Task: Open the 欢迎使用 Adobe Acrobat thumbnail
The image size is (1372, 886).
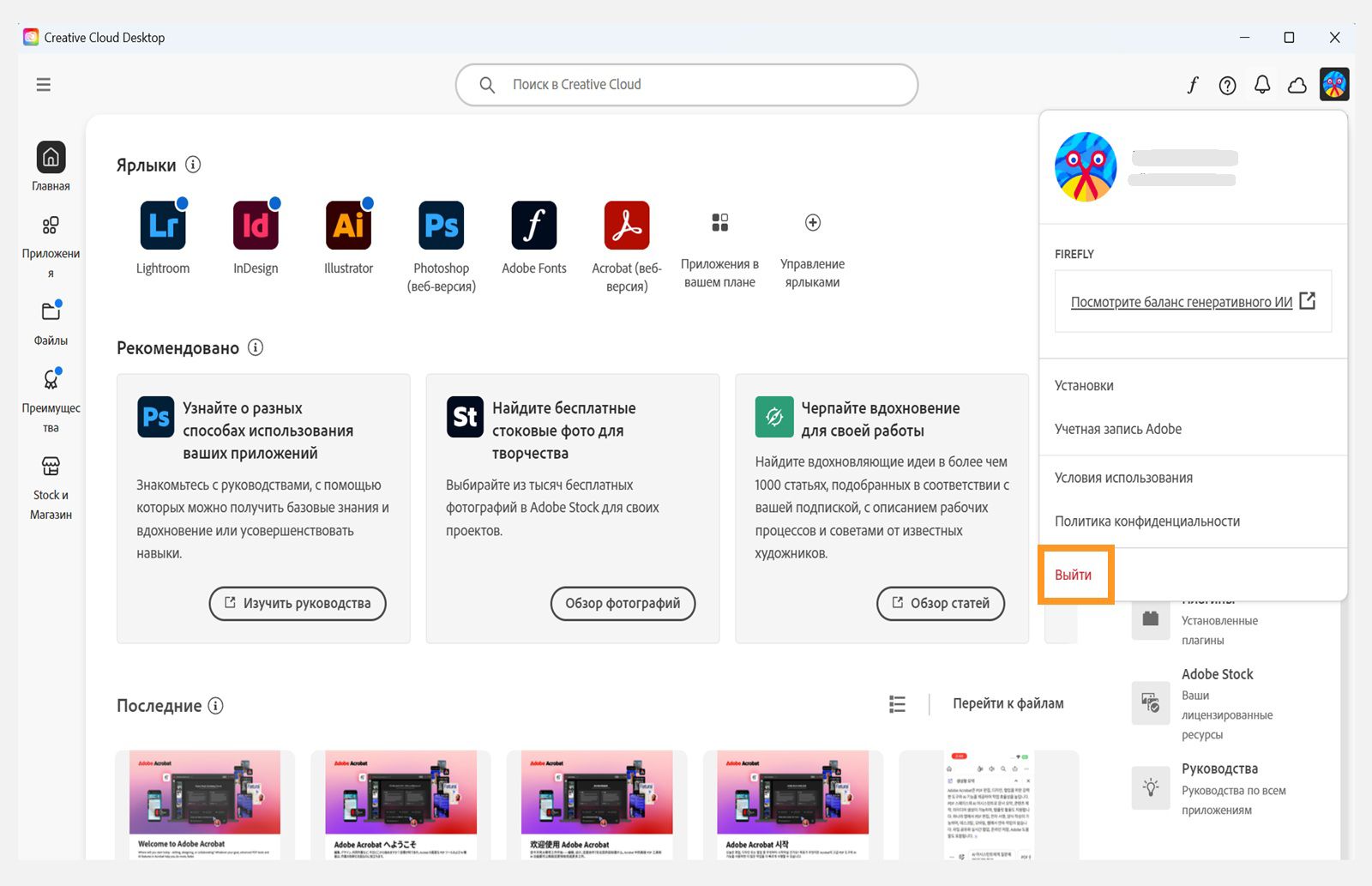Action: [x=597, y=805]
